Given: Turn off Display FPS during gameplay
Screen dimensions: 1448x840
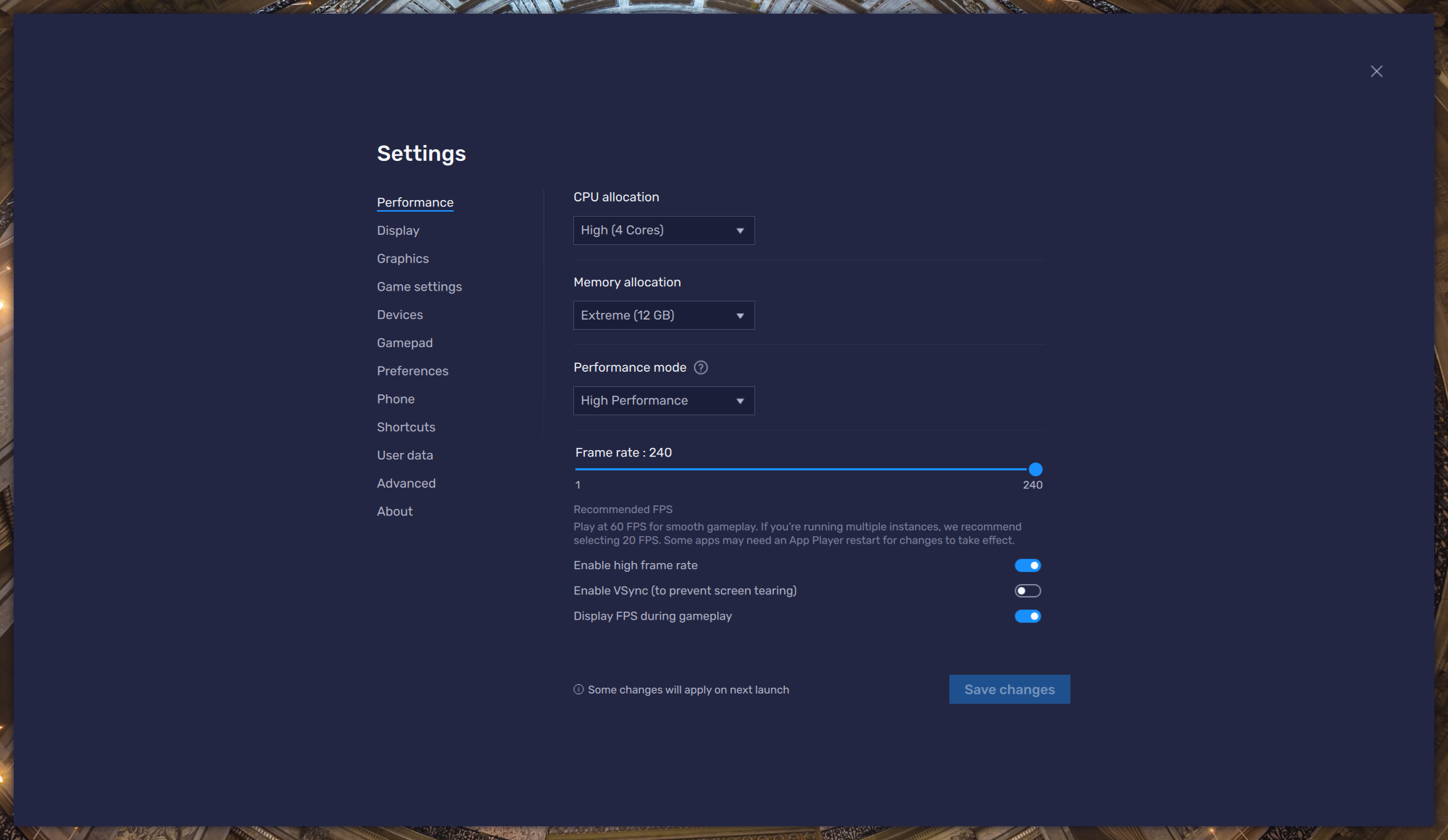Looking at the screenshot, I should tap(1028, 616).
